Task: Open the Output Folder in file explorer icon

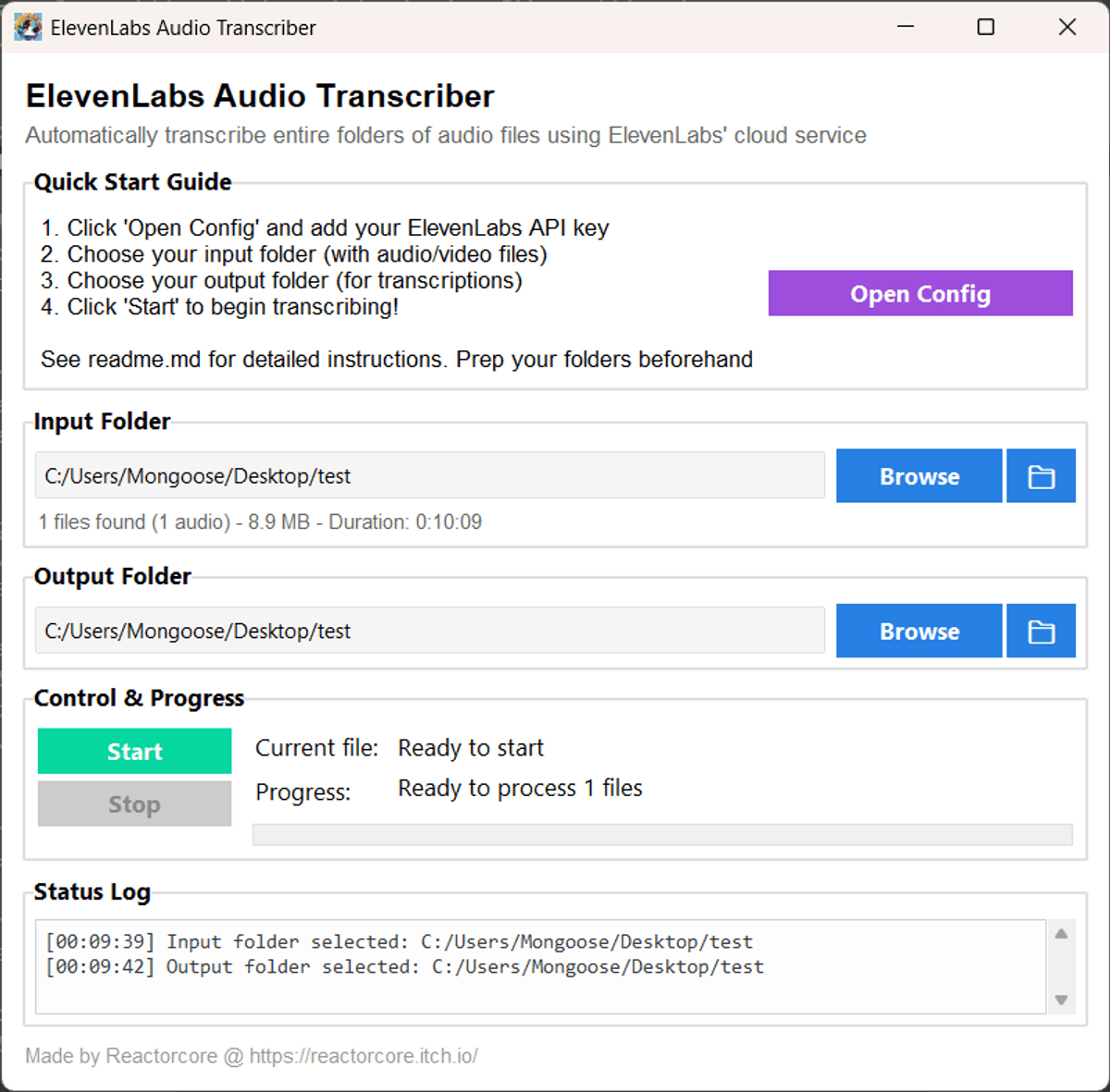Action: (1041, 631)
